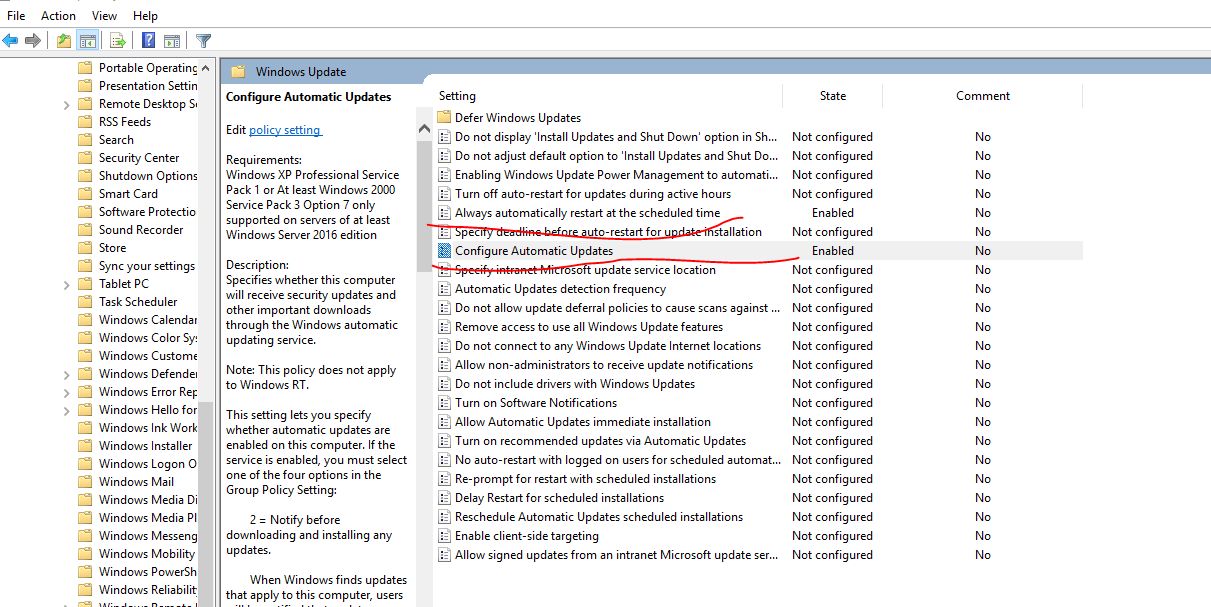Go up one level with folder icon

[x=64, y=41]
